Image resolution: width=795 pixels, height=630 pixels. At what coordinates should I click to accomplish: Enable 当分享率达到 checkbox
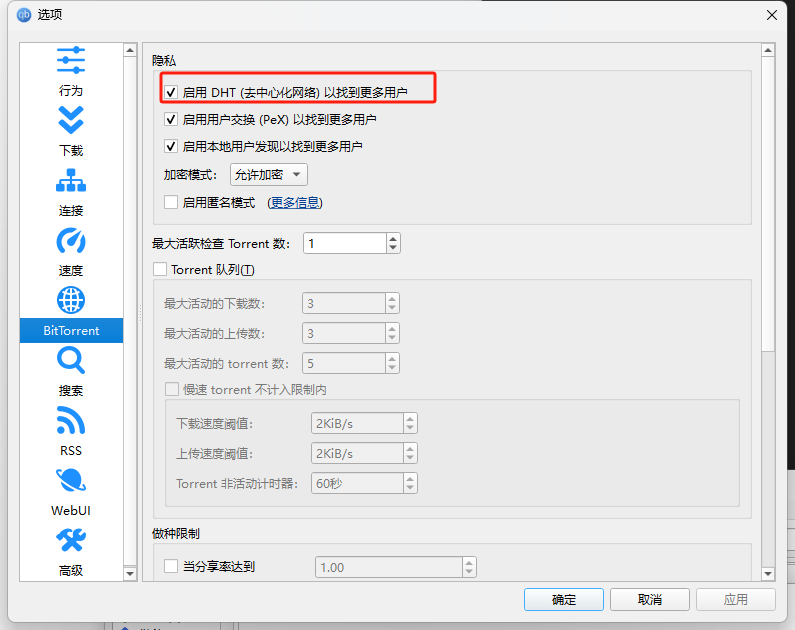pos(171,566)
